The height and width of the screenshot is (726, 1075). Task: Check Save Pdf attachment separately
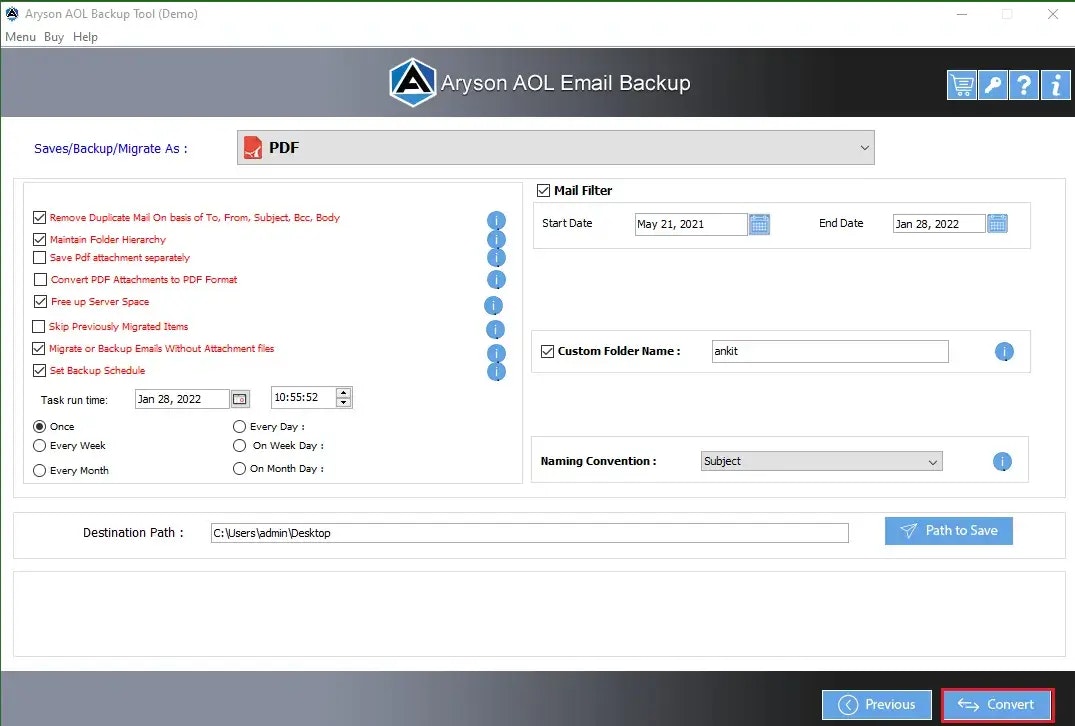pos(40,258)
